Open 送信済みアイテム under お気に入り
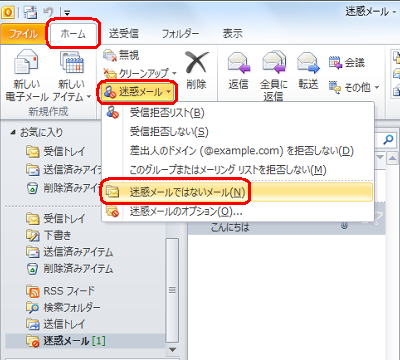The width and height of the screenshot is (400, 360). 63,170
